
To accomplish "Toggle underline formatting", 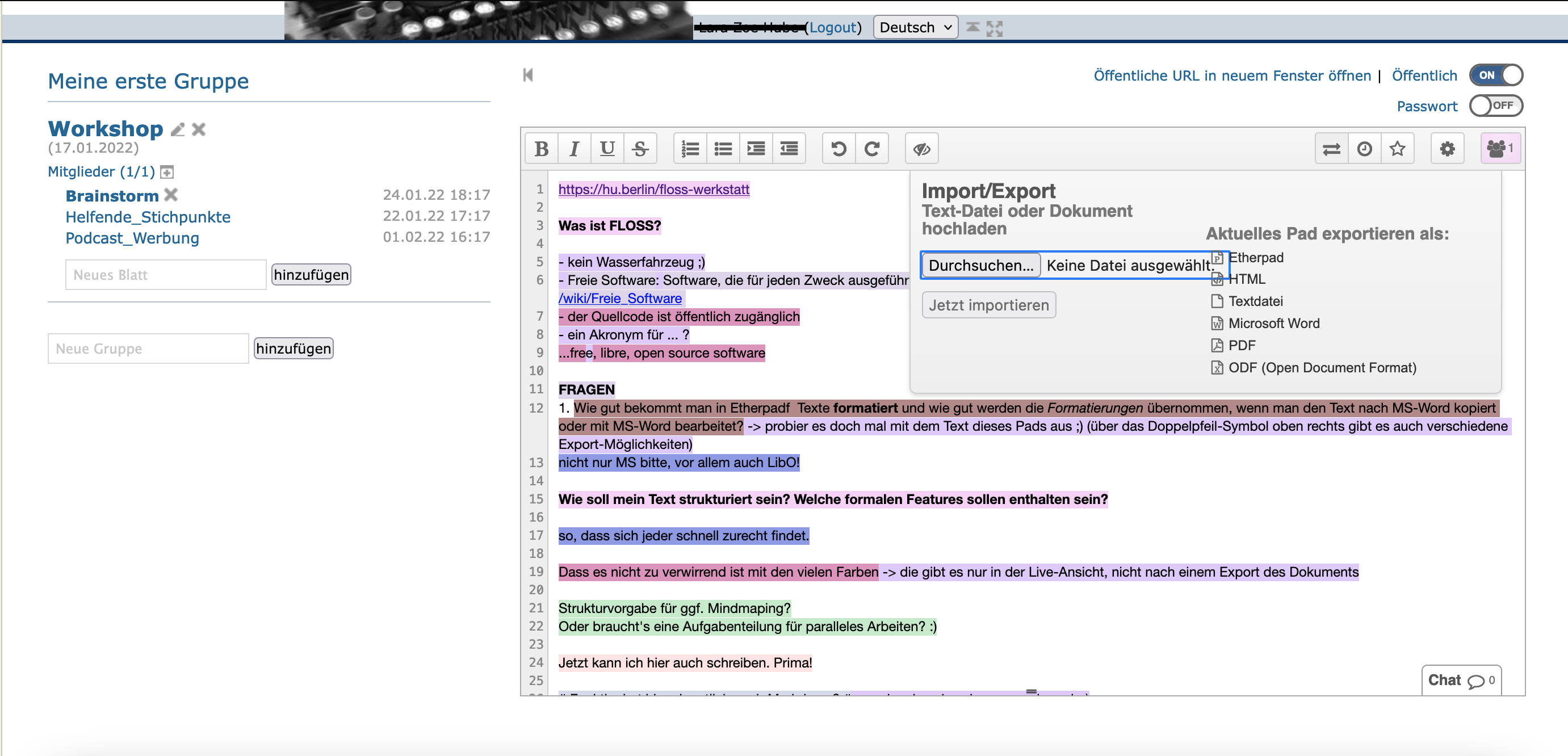I will point(607,149).
